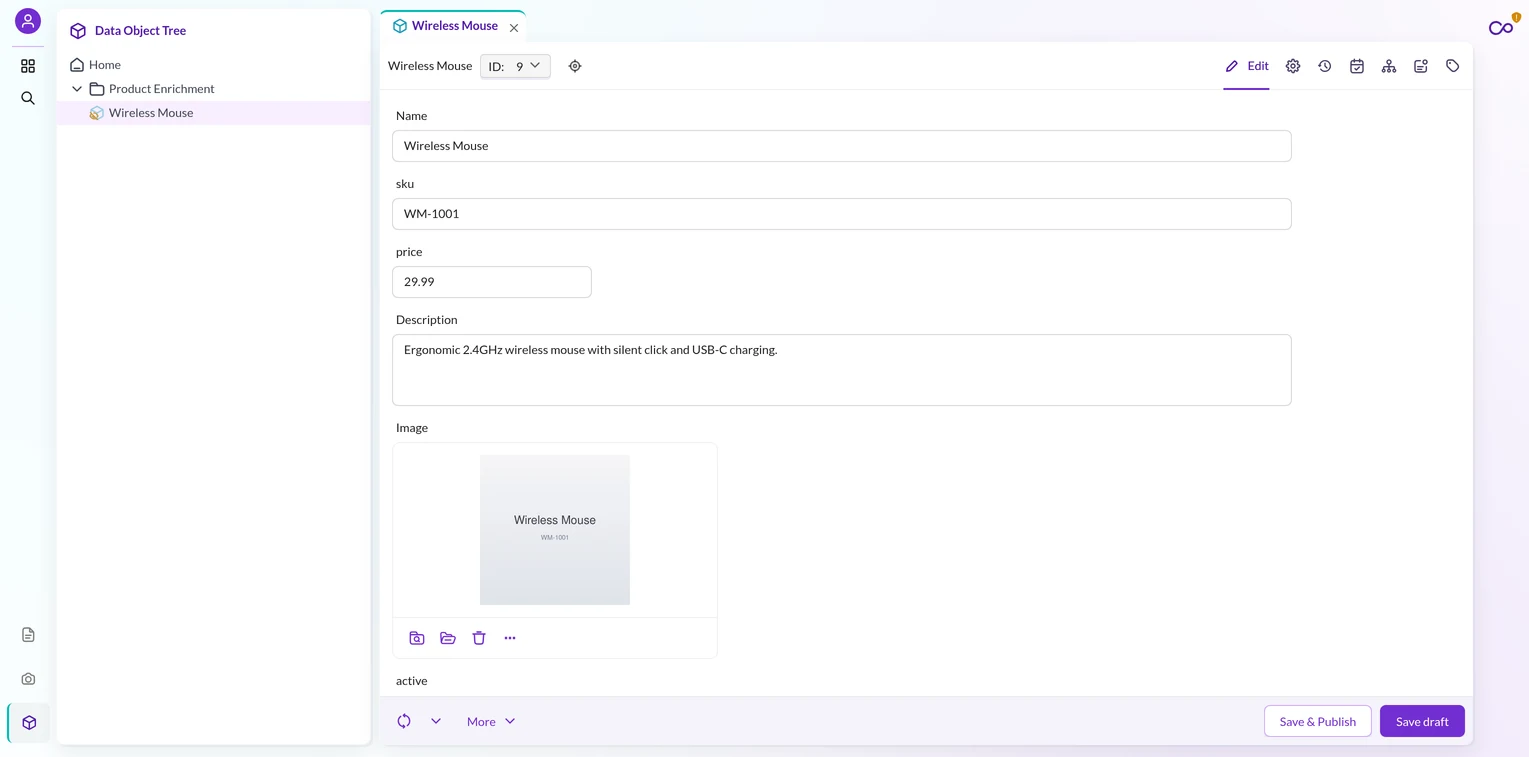Open the dependencies hierarchy tab

1389,66
